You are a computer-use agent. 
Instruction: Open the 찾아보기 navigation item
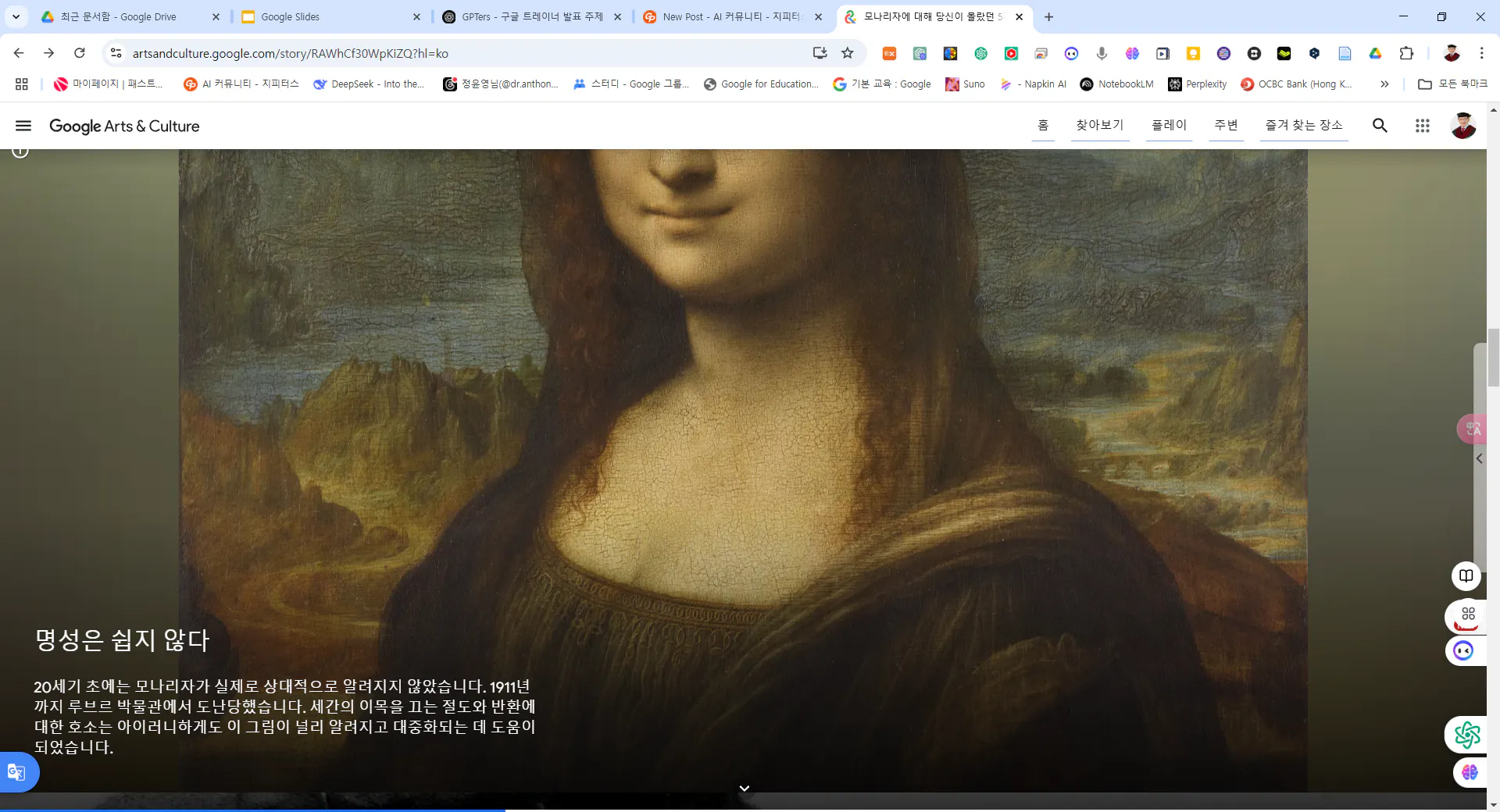[1100, 125]
